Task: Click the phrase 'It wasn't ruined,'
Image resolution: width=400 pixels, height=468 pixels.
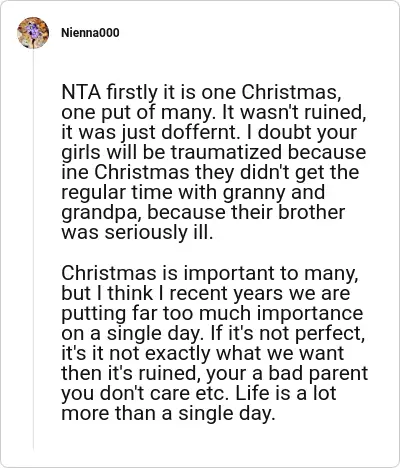Action: (x=292, y=112)
